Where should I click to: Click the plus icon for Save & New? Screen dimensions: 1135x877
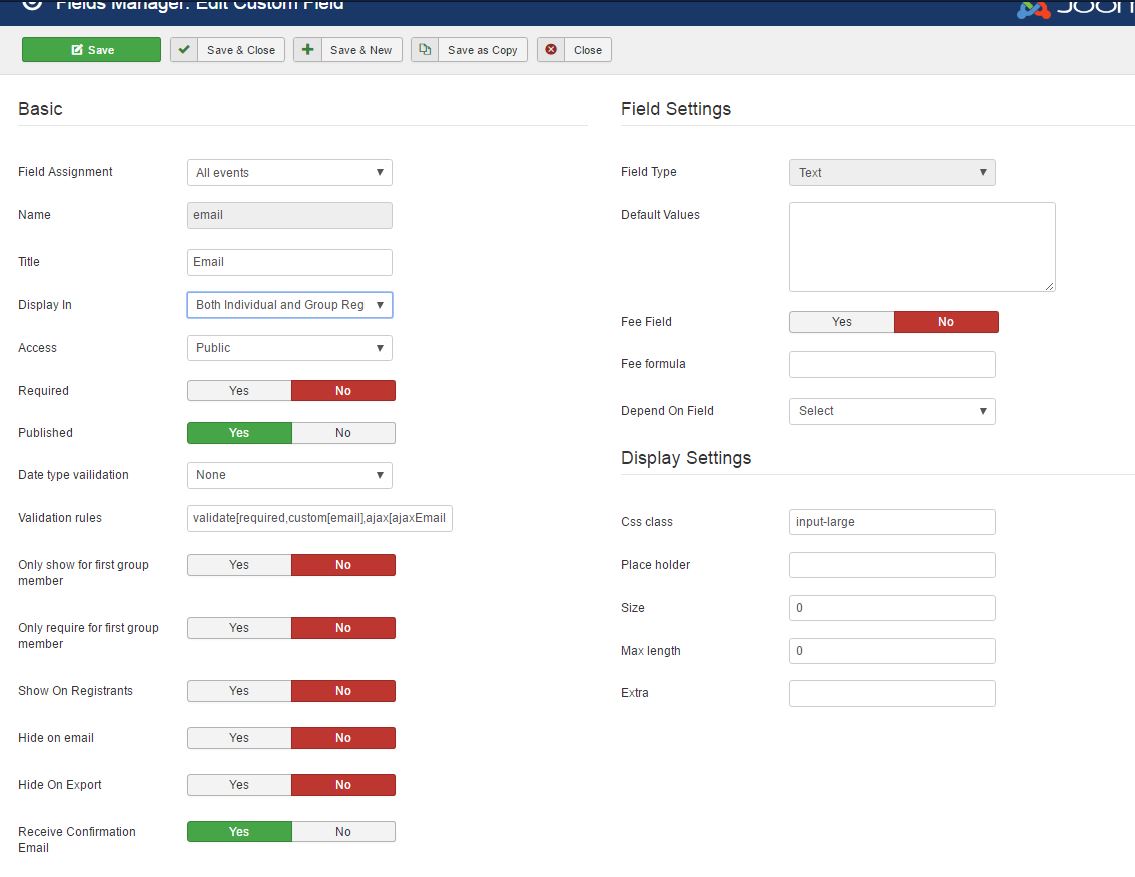pos(307,50)
